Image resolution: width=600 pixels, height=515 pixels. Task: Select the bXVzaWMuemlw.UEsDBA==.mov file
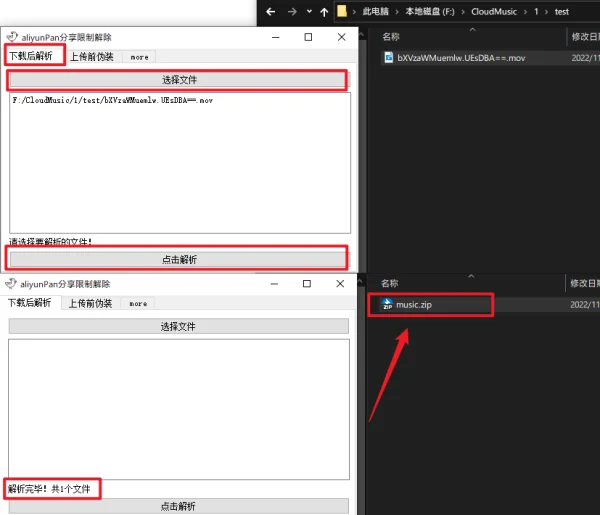point(461,58)
